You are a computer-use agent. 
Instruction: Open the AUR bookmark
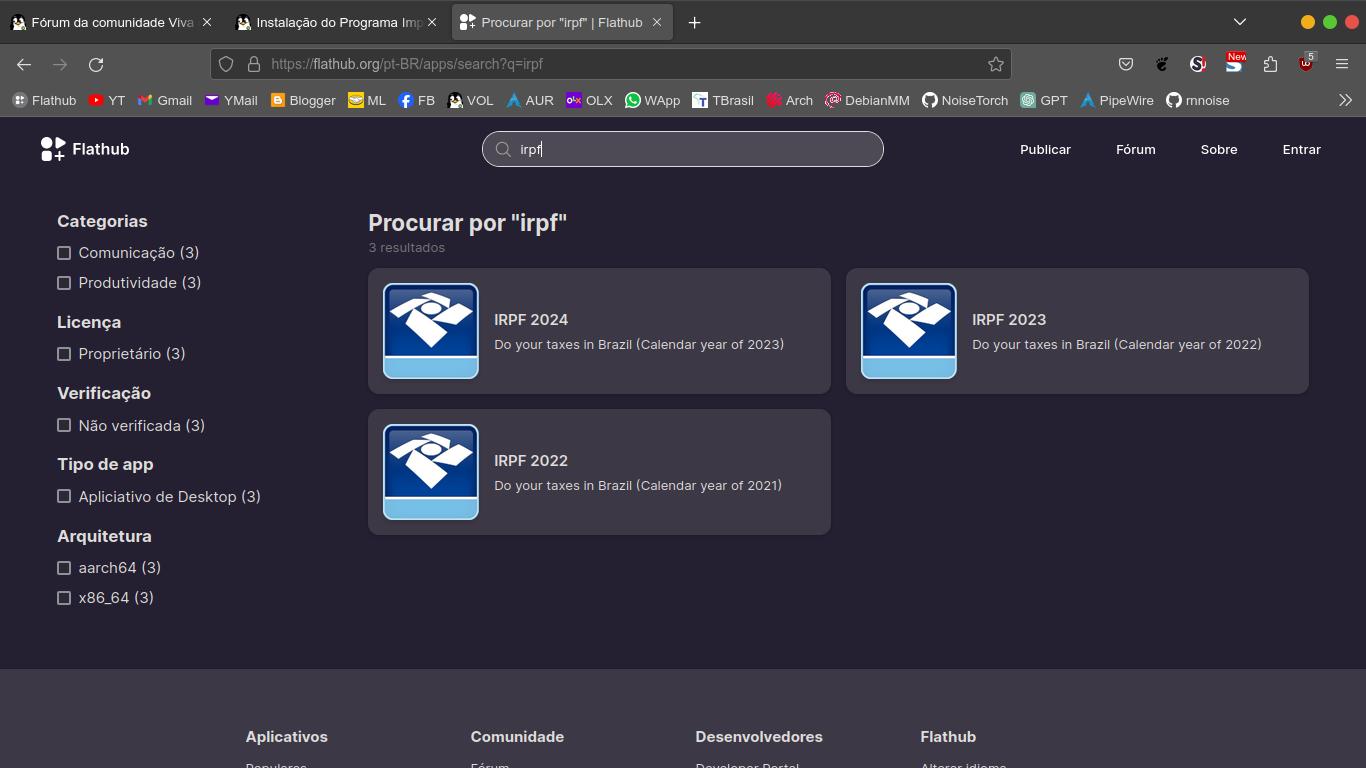tap(530, 100)
